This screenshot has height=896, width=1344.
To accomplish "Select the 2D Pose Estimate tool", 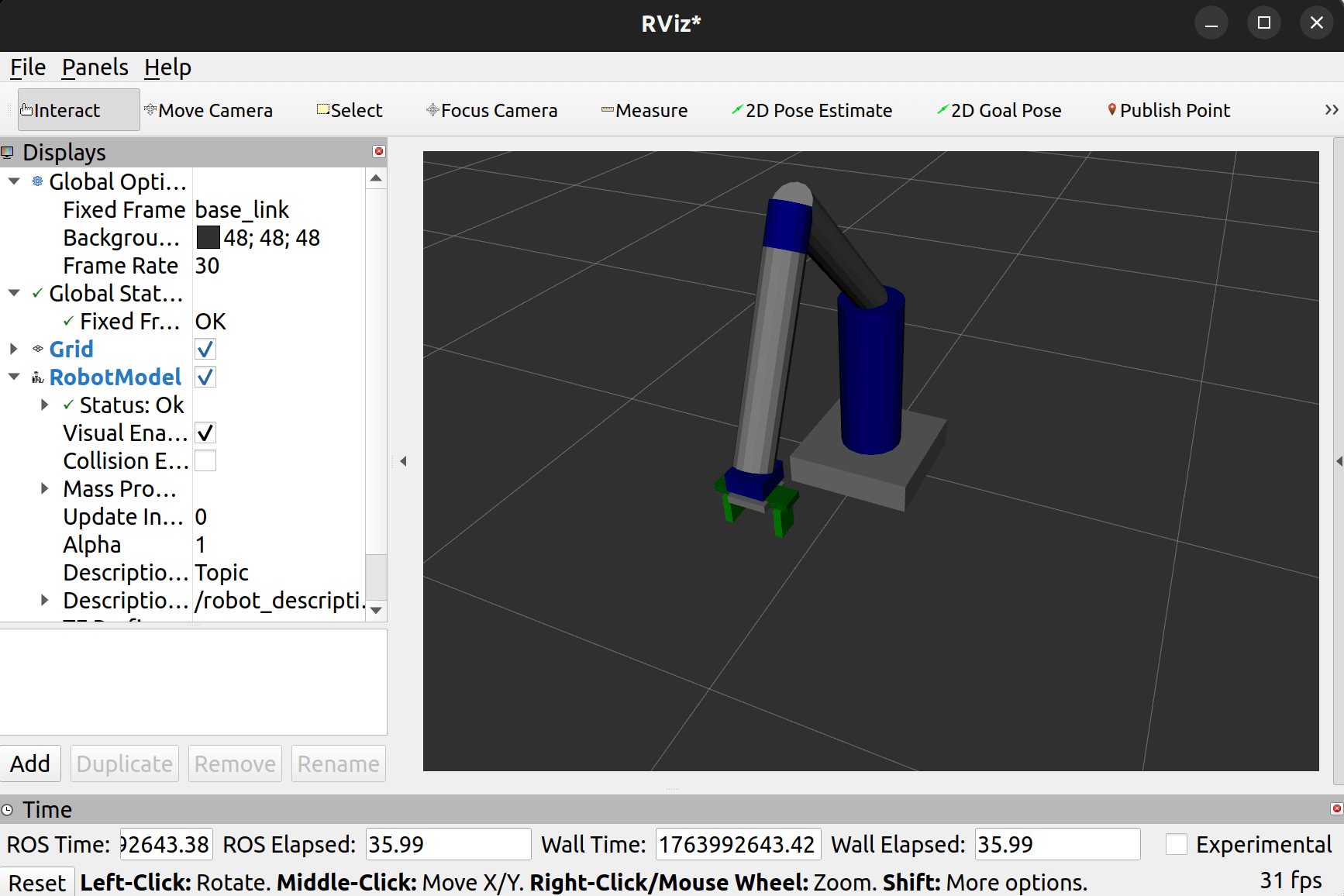I will click(812, 110).
